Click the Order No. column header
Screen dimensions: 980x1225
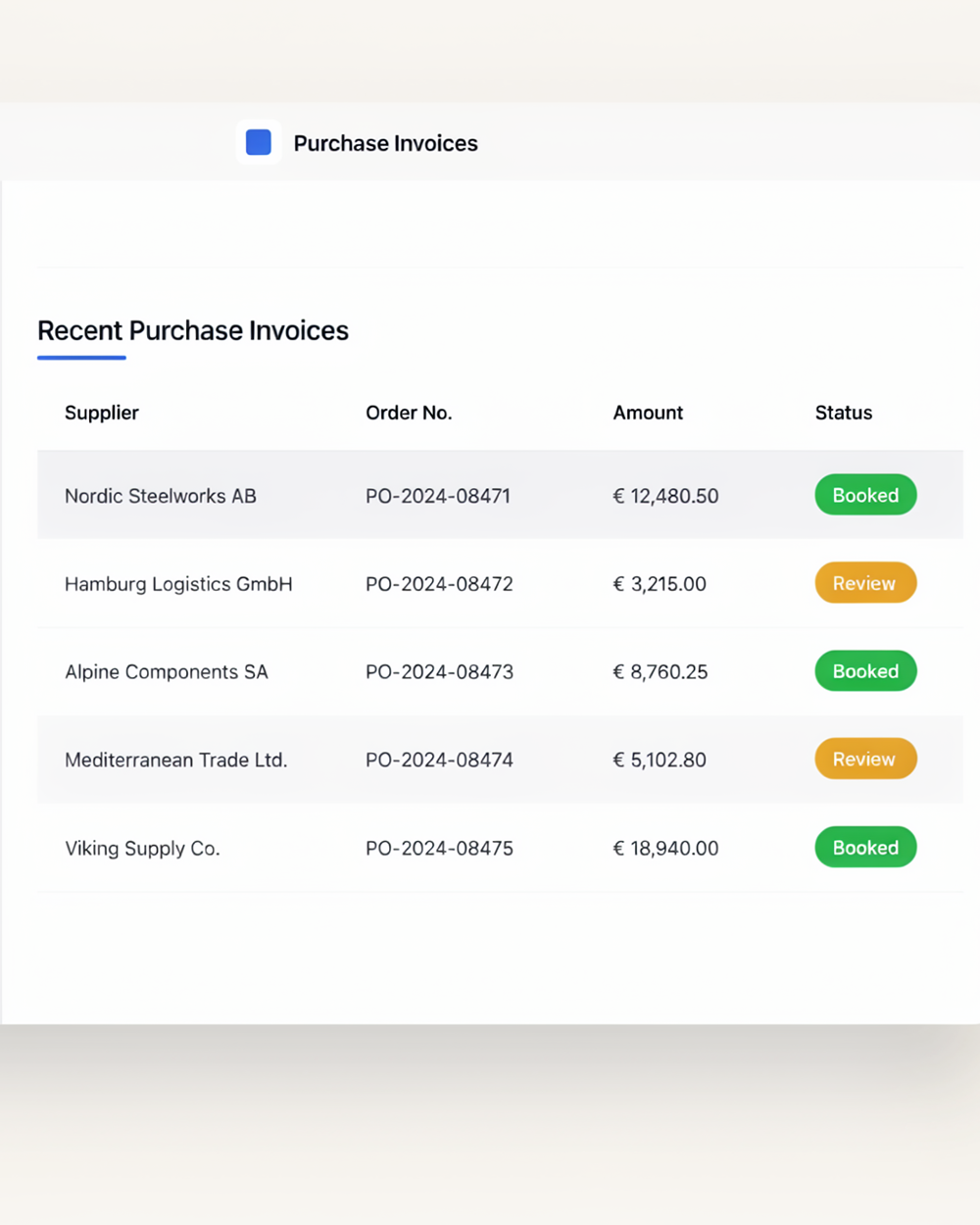point(409,413)
